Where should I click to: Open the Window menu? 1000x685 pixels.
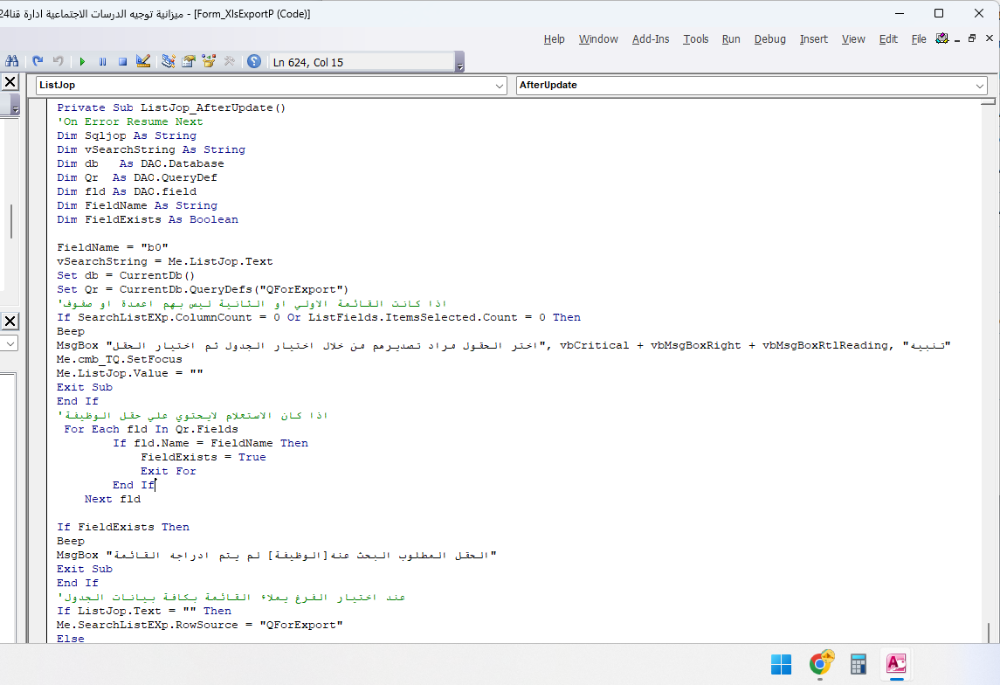(598, 39)
